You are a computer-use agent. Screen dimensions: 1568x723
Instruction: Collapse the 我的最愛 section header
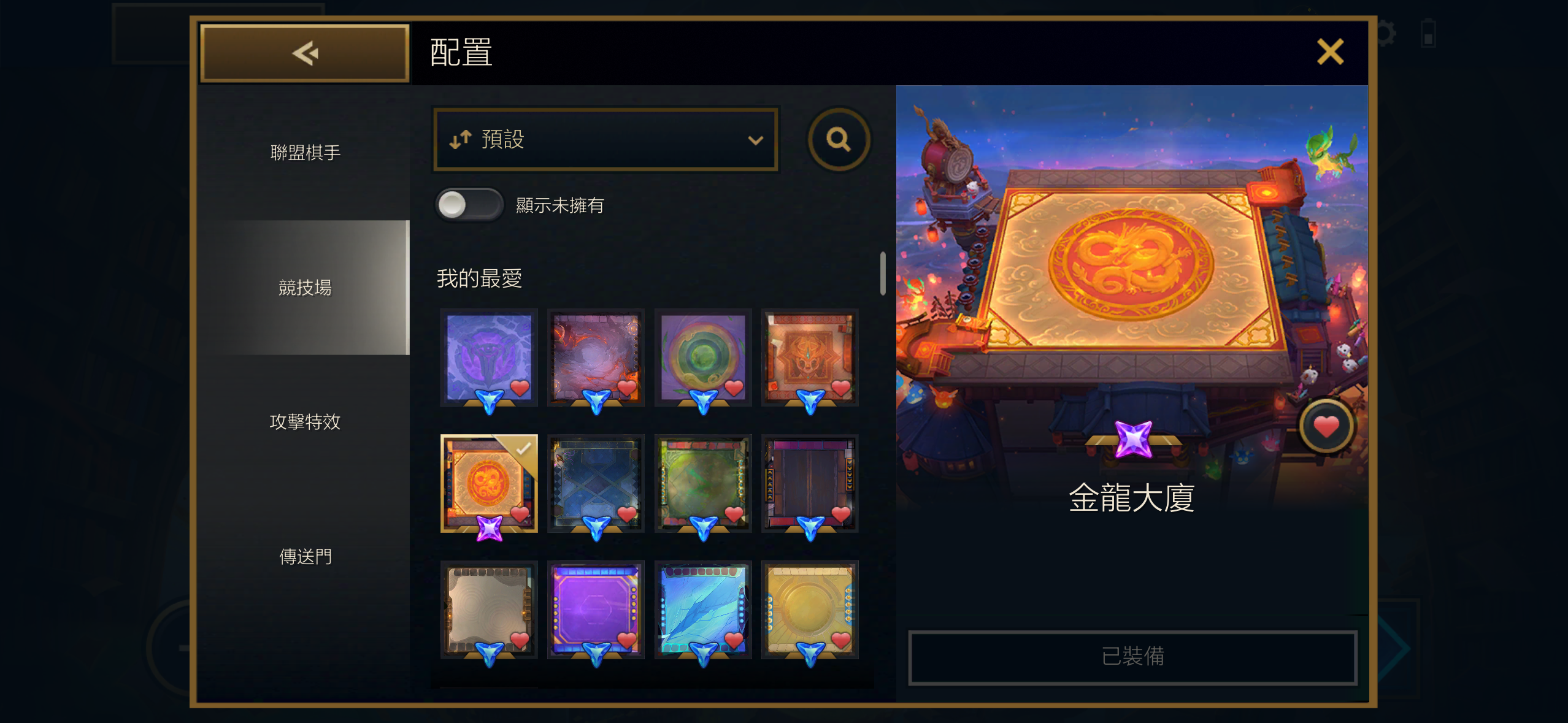tap(479, 278)
